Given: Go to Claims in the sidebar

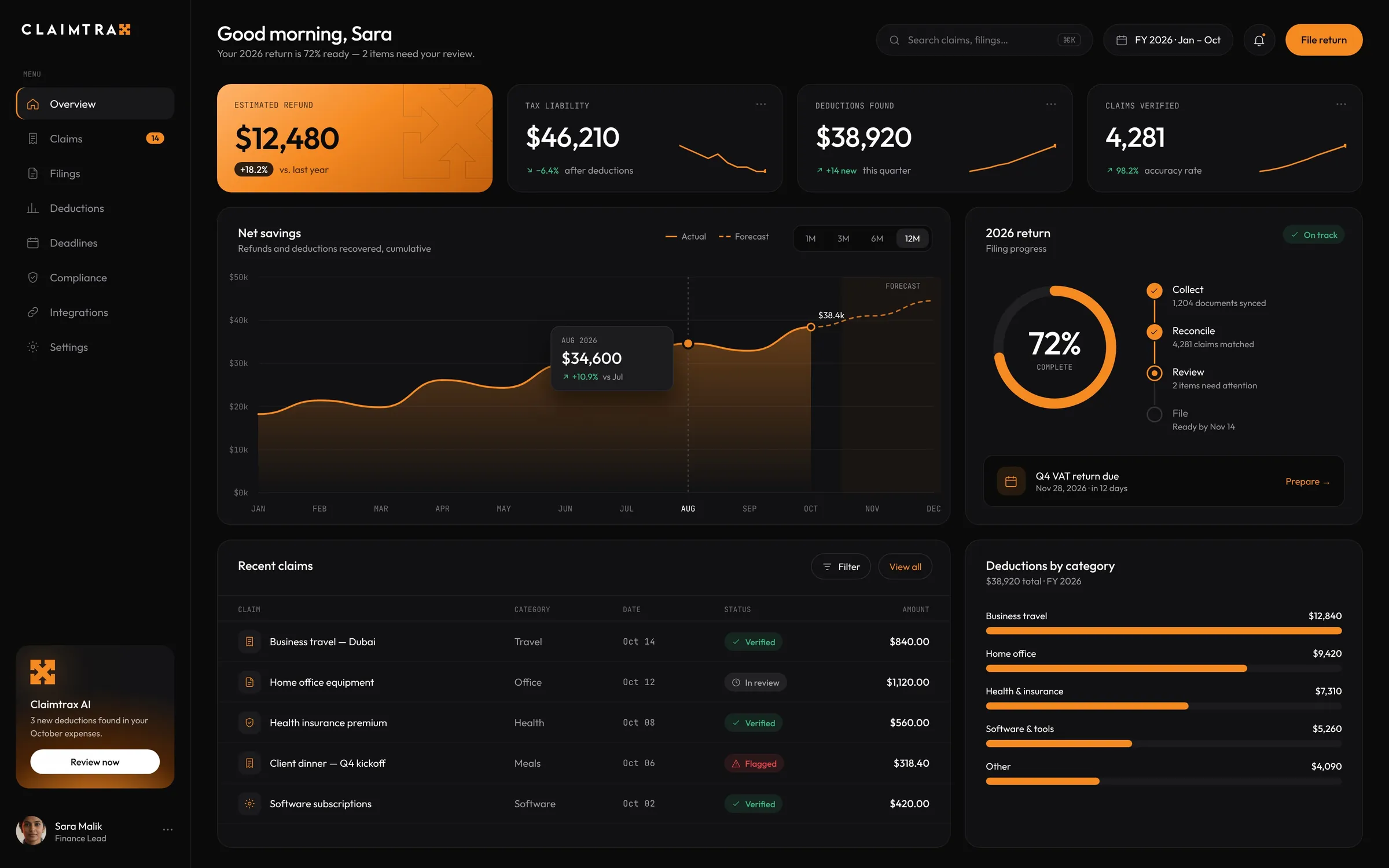Looking at the screenshot, I should coord(95,139).
